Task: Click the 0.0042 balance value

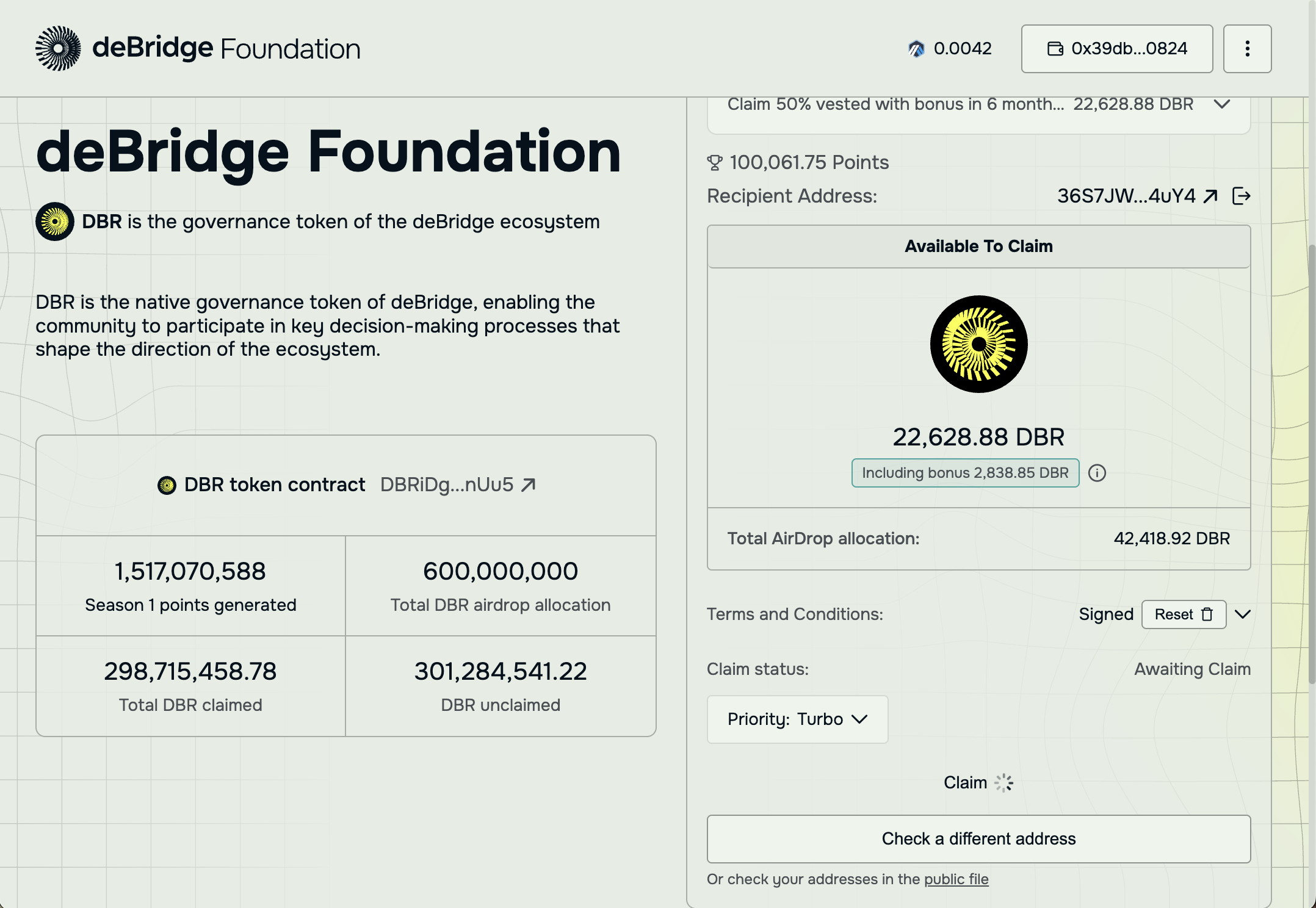Action: coord(963,48)
